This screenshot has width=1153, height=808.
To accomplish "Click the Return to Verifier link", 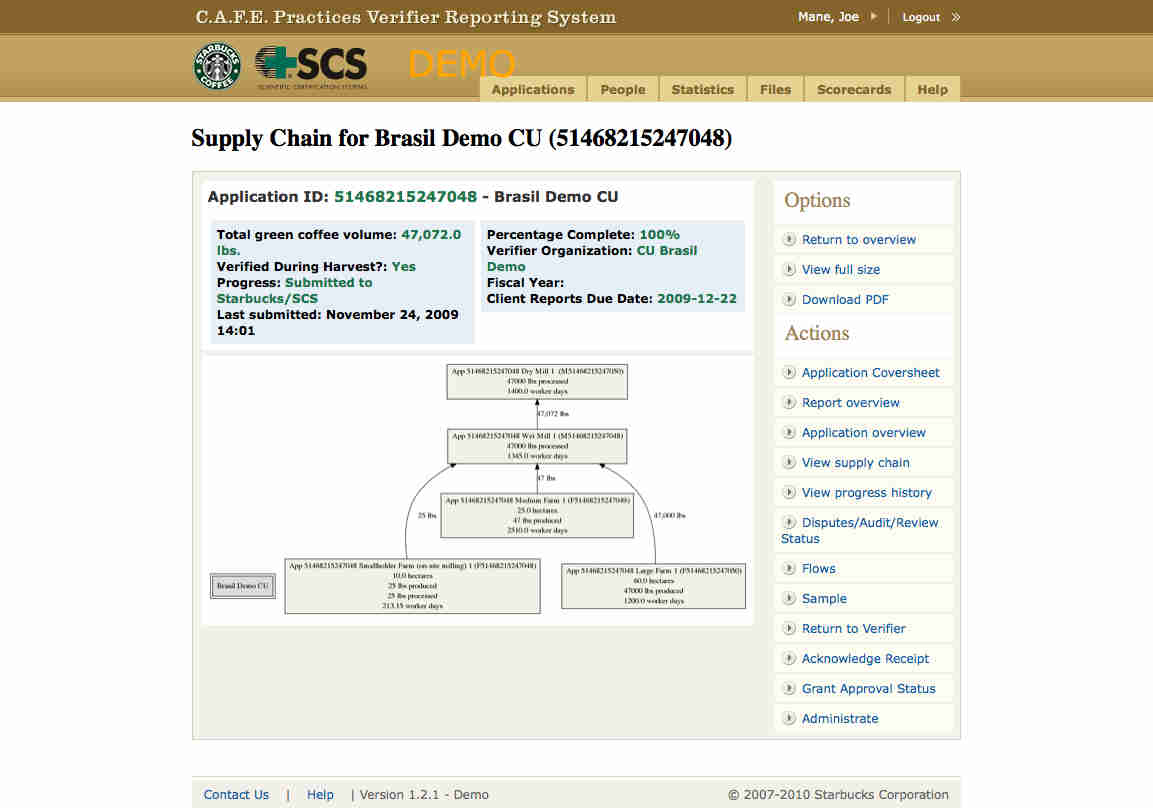I will pyautogui.click(x=854, y=629).
